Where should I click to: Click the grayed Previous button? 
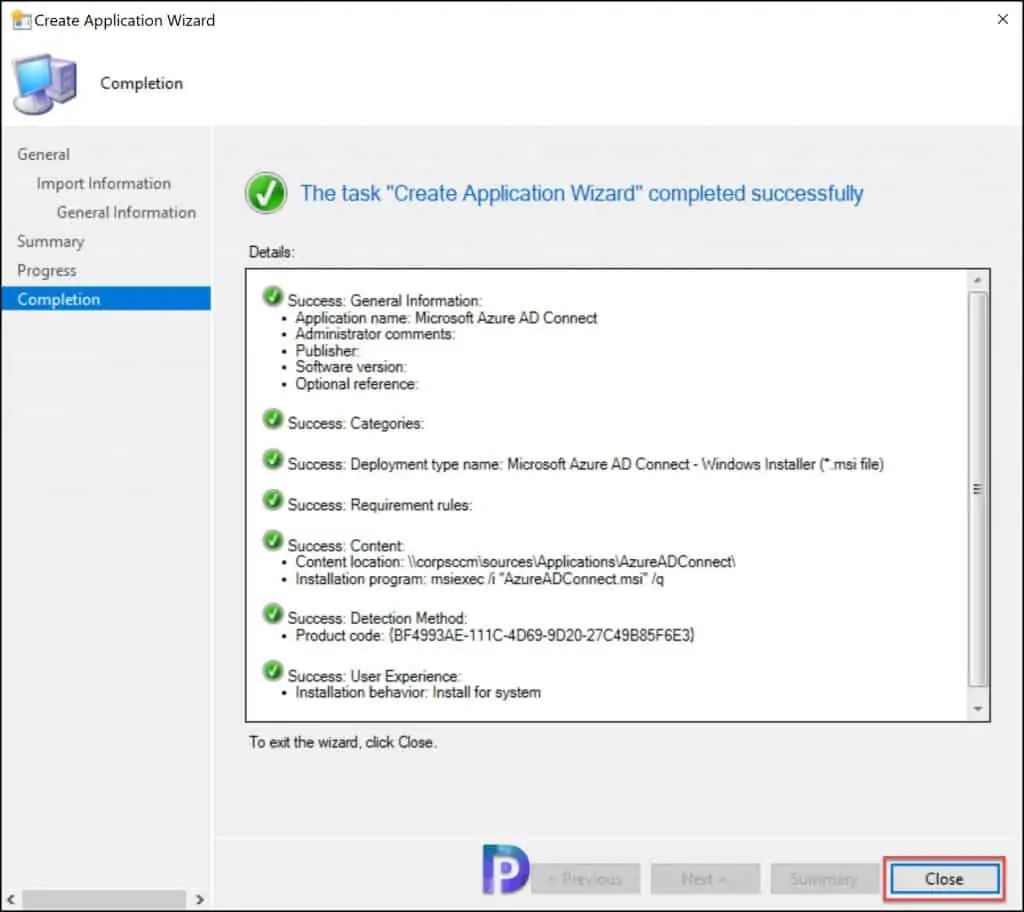coord(586,879)
